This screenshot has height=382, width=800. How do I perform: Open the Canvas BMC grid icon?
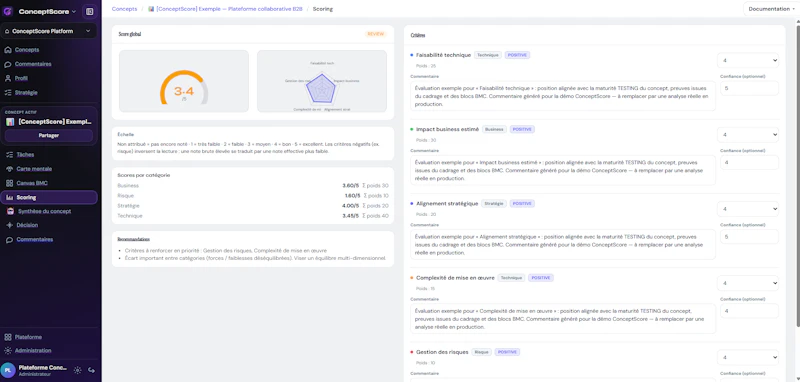(x=9, y=183)
